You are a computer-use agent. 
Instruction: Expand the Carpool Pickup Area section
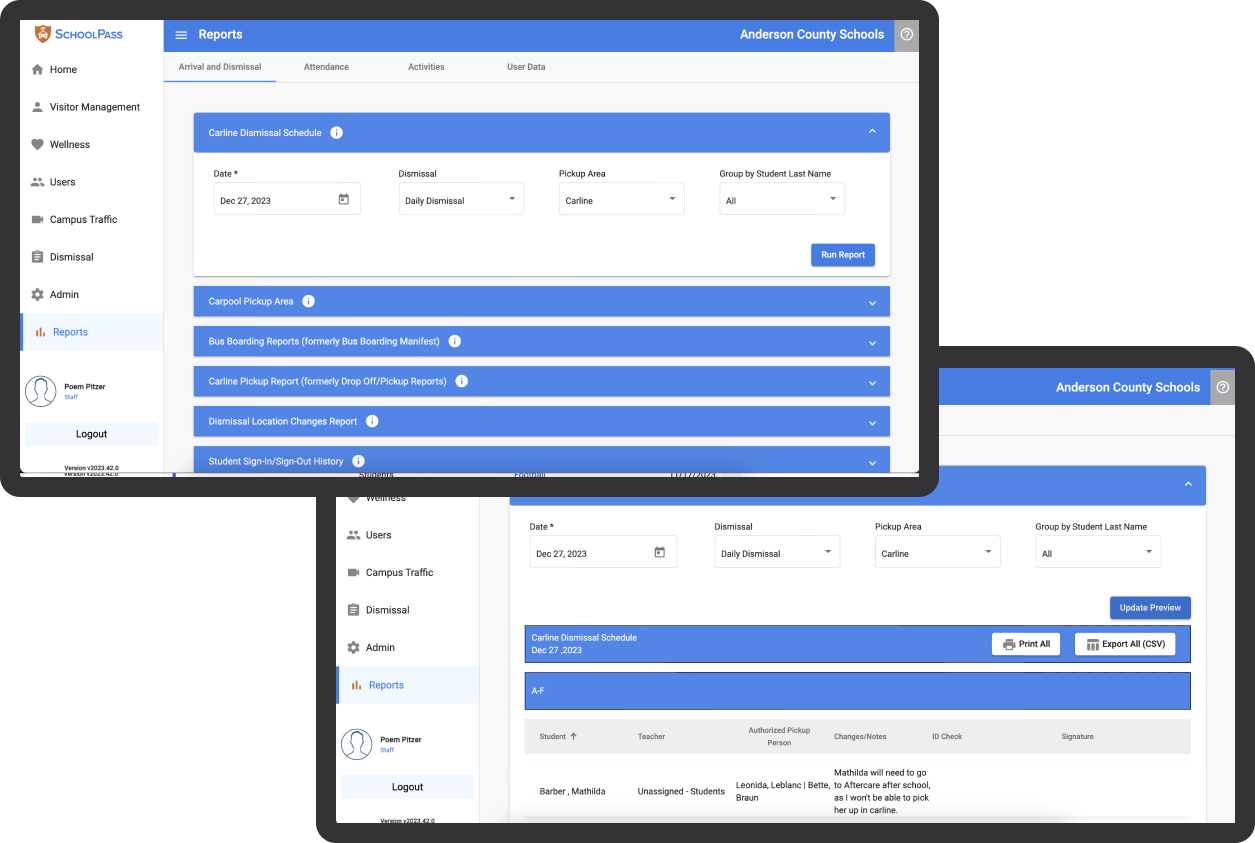coord(872,302)
